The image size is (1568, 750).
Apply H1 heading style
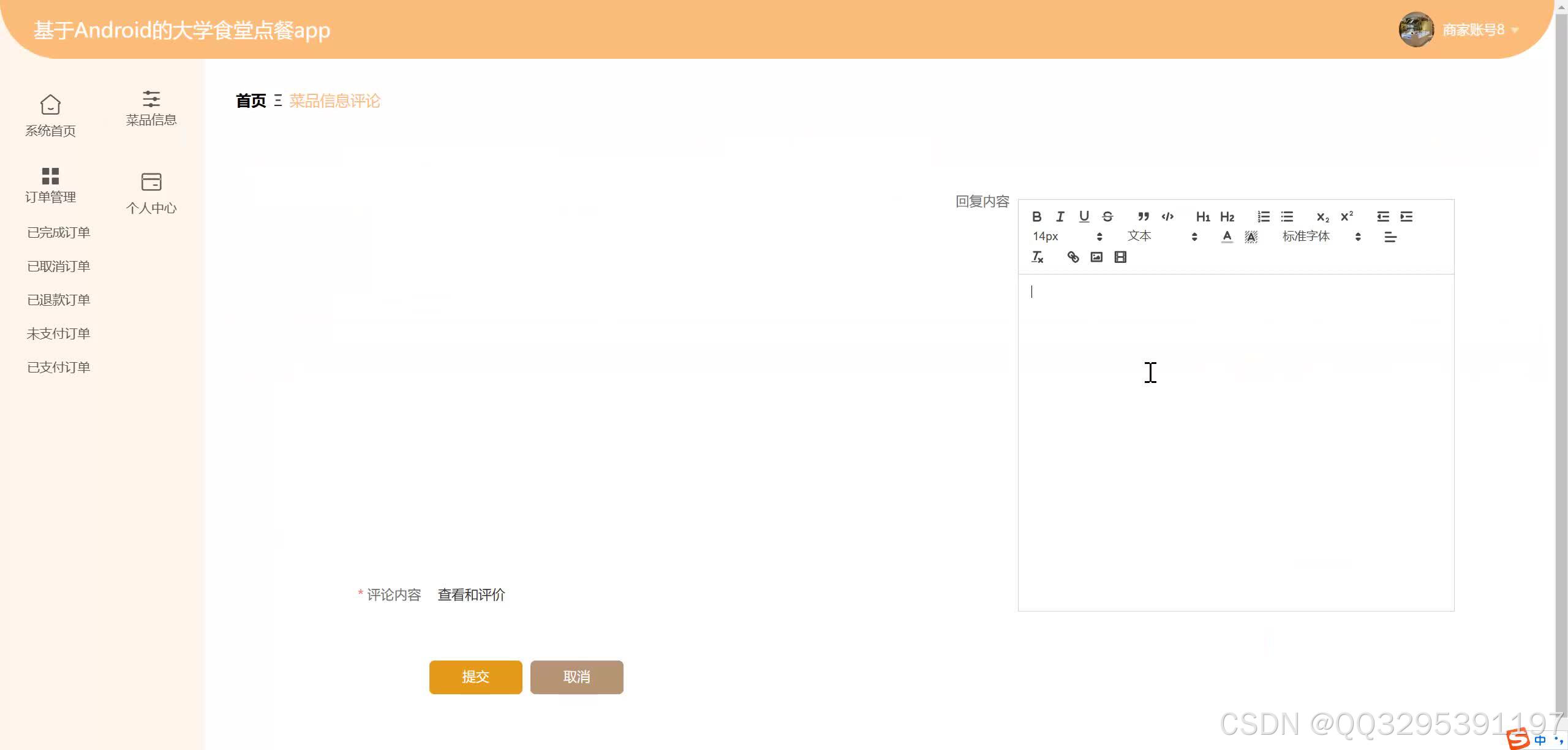pos(1202,216)
